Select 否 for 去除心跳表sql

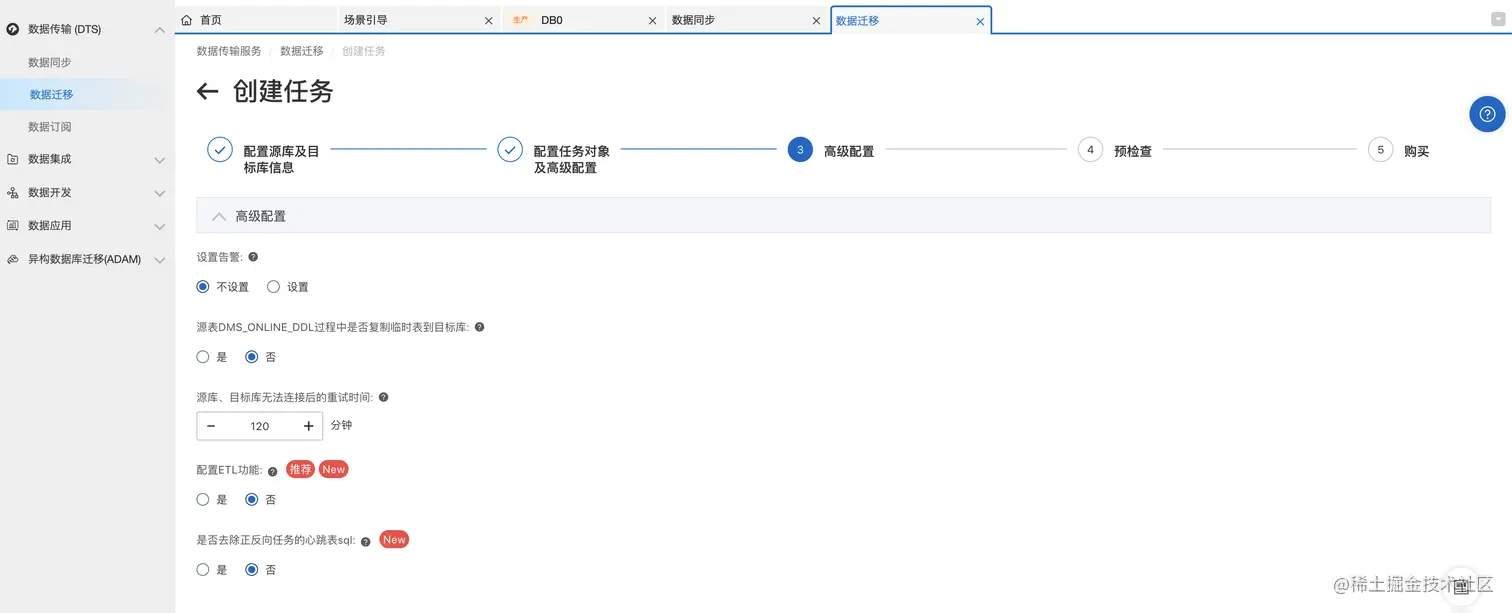click(252, 570)
